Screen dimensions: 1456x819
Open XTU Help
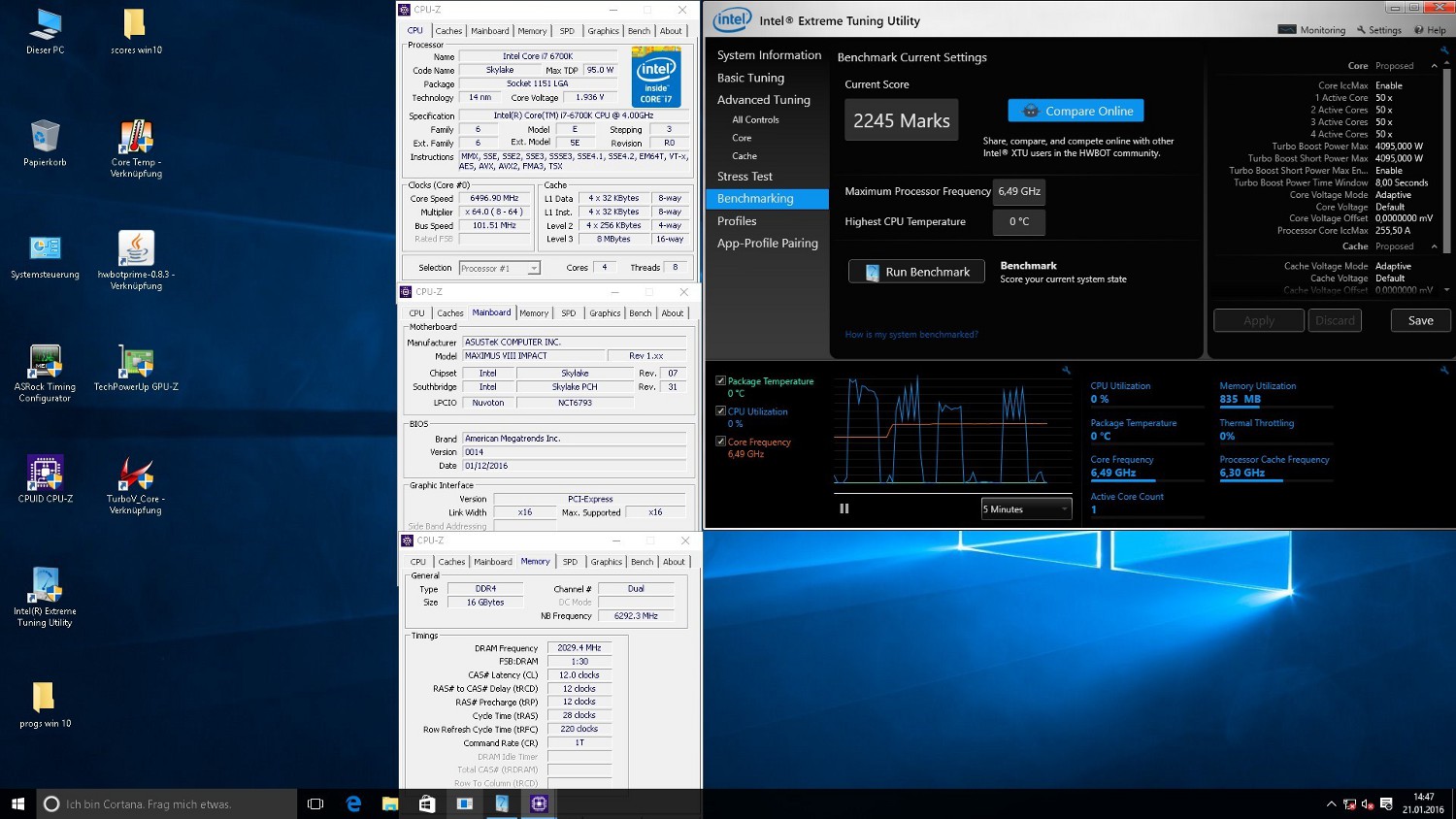[1431, 30]
